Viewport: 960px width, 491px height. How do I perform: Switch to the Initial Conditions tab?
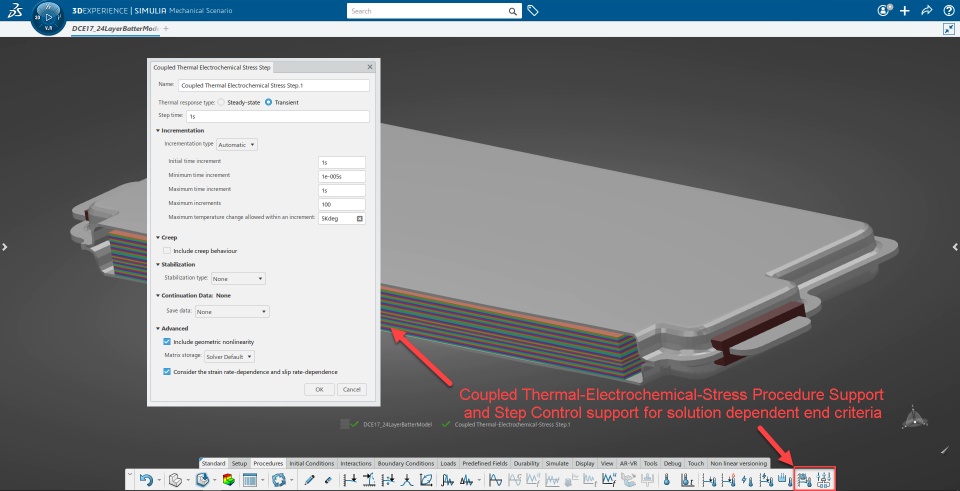[x=312, y=463]
